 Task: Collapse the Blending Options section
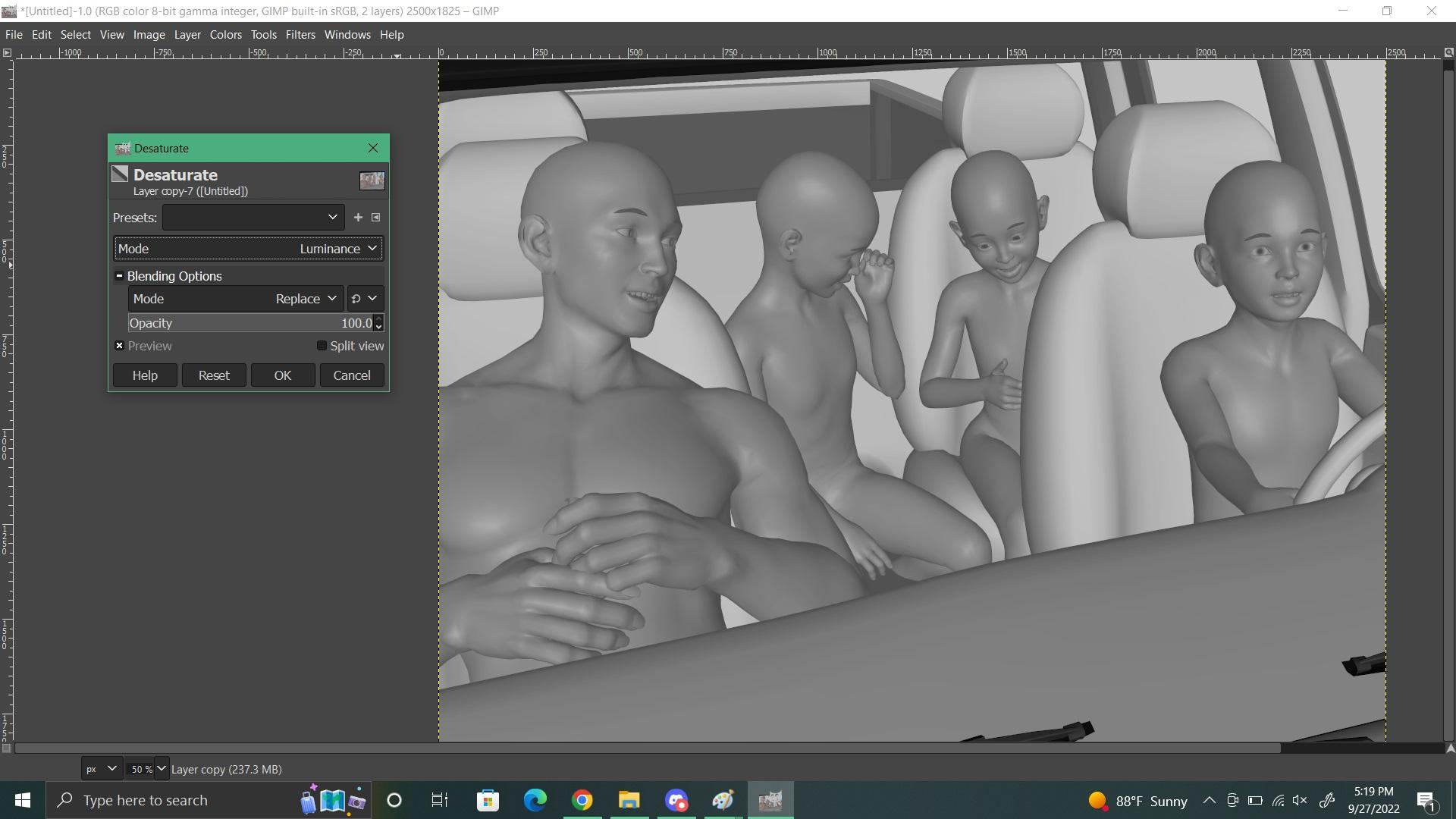point(120,276)
